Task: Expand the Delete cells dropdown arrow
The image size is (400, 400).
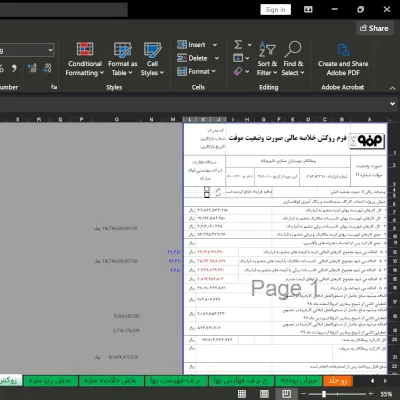Action: [217, 58]
